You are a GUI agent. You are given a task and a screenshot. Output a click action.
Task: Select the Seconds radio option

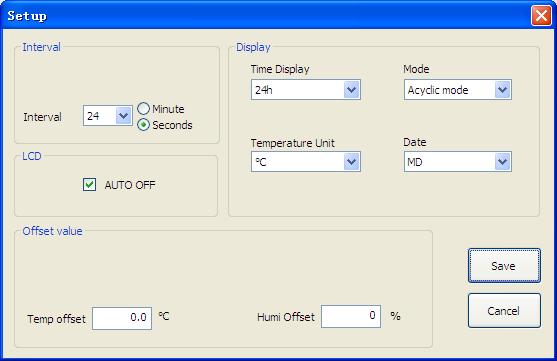[x=143, y=125]
